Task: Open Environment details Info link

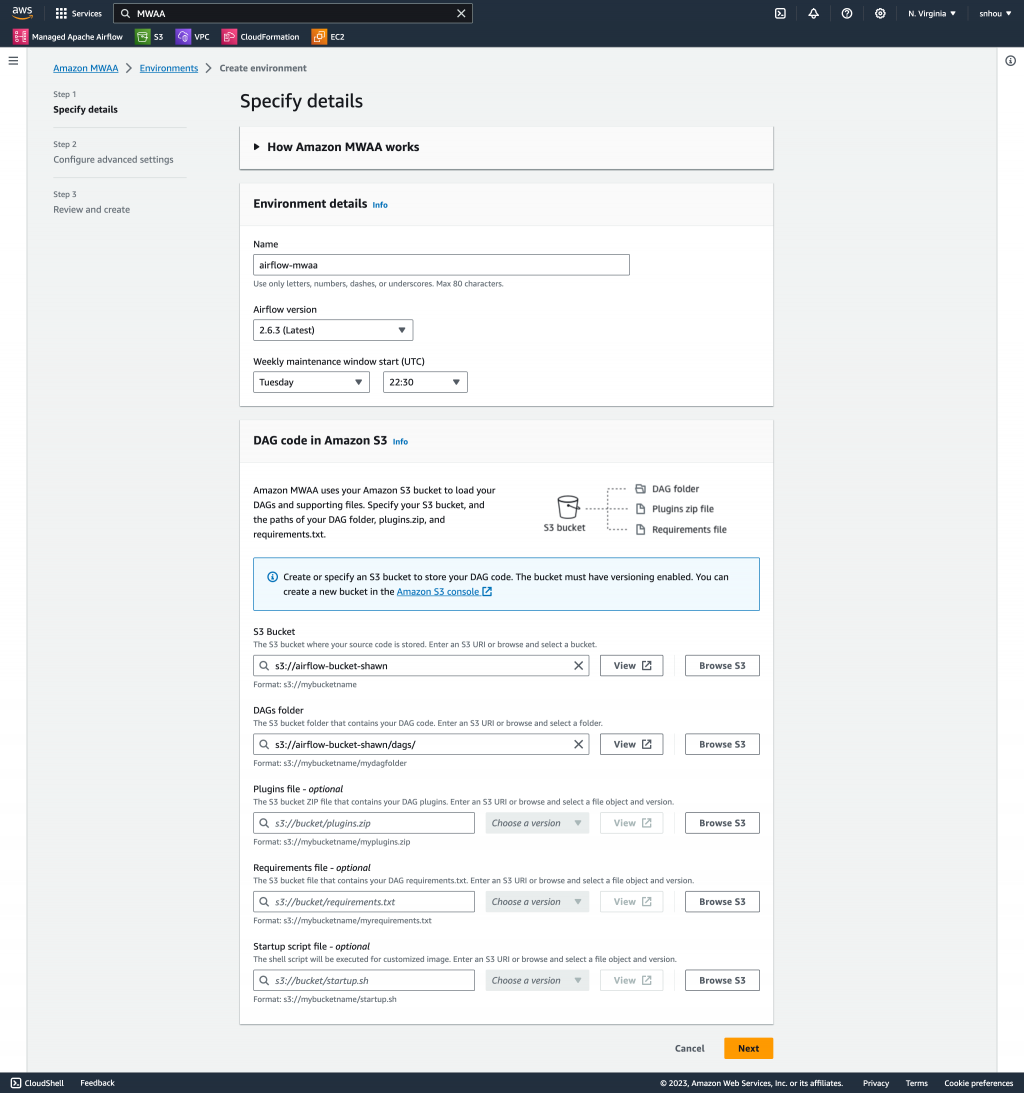Action: 380,205
